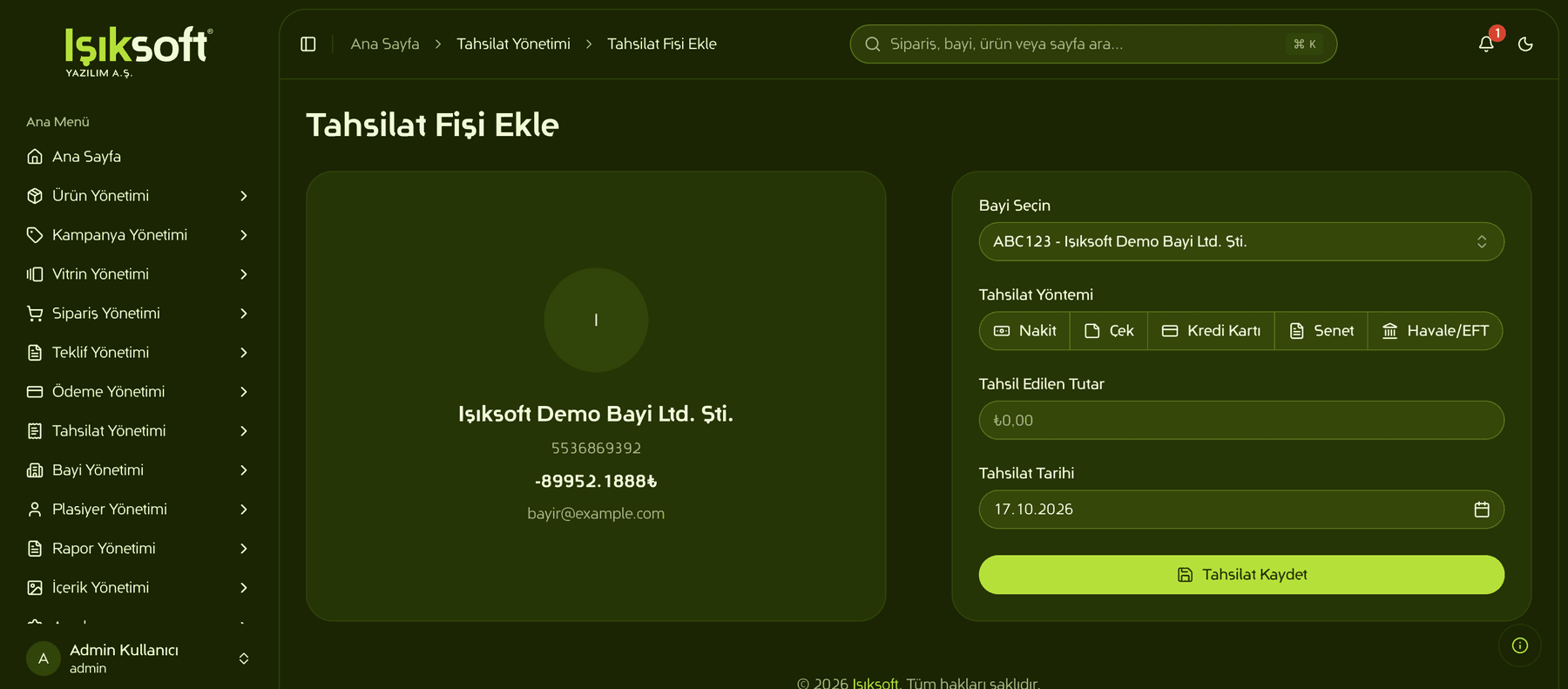
Task: Expand Ürün Yönetimi chevron
Action: point(244,196)
